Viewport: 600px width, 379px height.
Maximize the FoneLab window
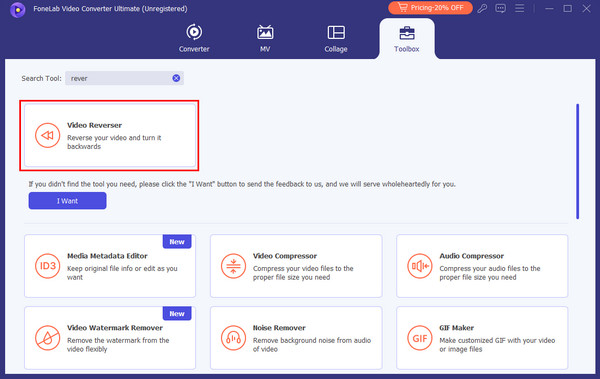pos(568,8)
